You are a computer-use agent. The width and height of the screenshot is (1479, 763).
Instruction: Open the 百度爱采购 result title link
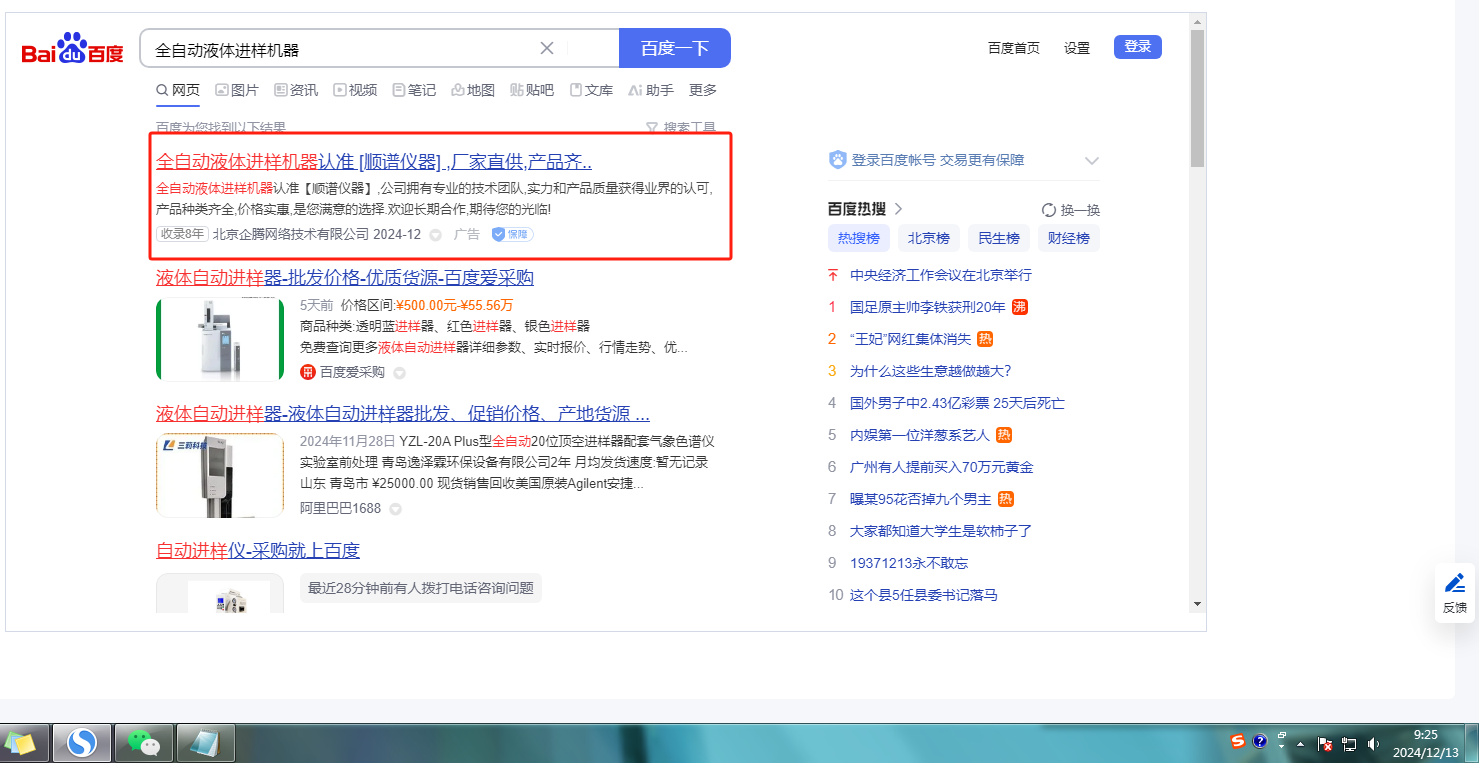pos(345,278)
